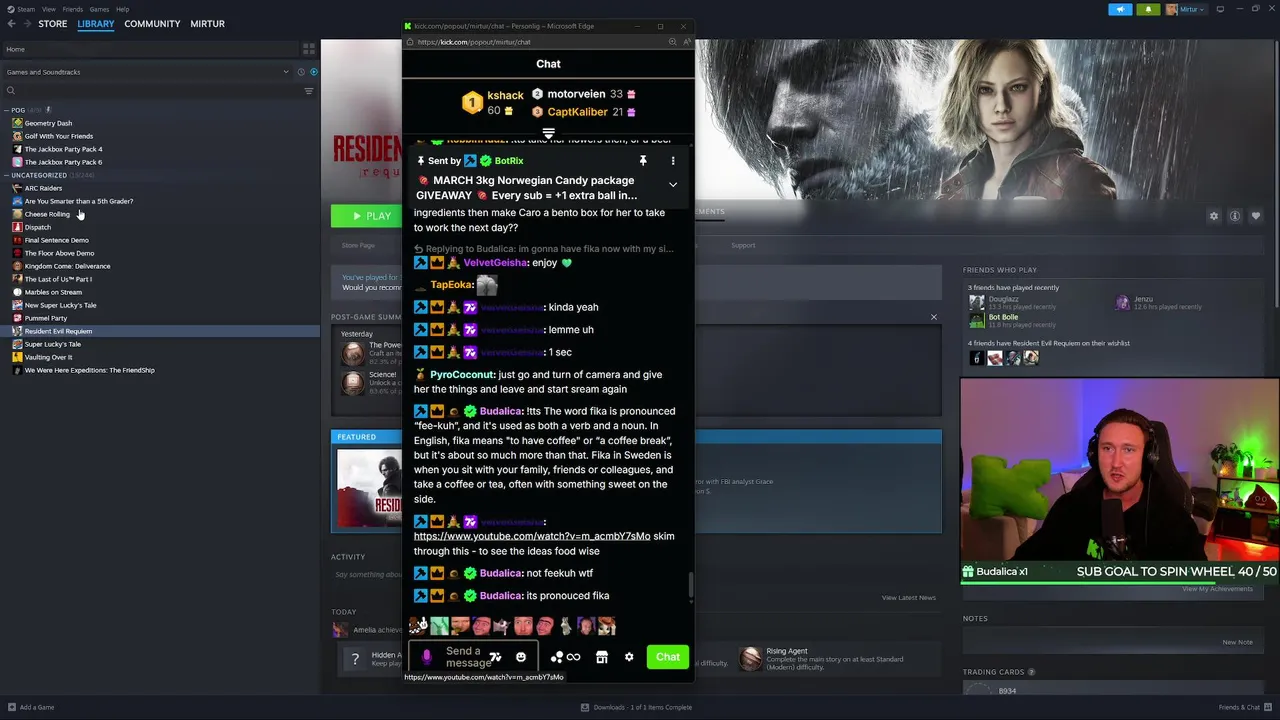Screen dimensions: 1280x720
Task: Click Friends & Chat at bottom right
Action: point(1244,707)
